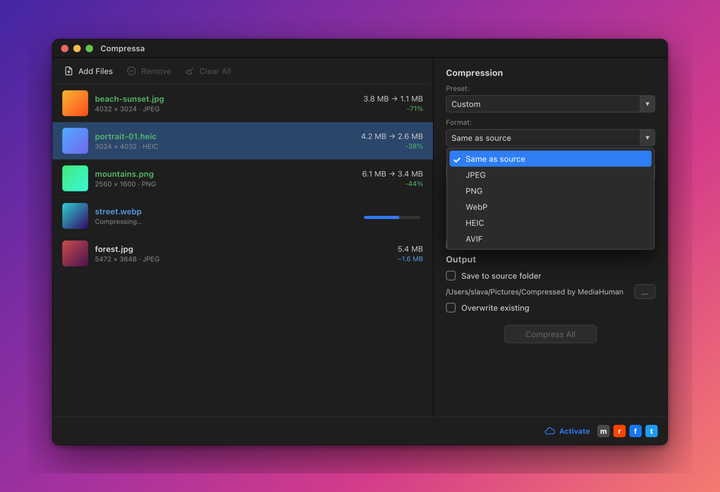
Task: Open the Preset dropdown showing Custom
Action: pos(550,104)
